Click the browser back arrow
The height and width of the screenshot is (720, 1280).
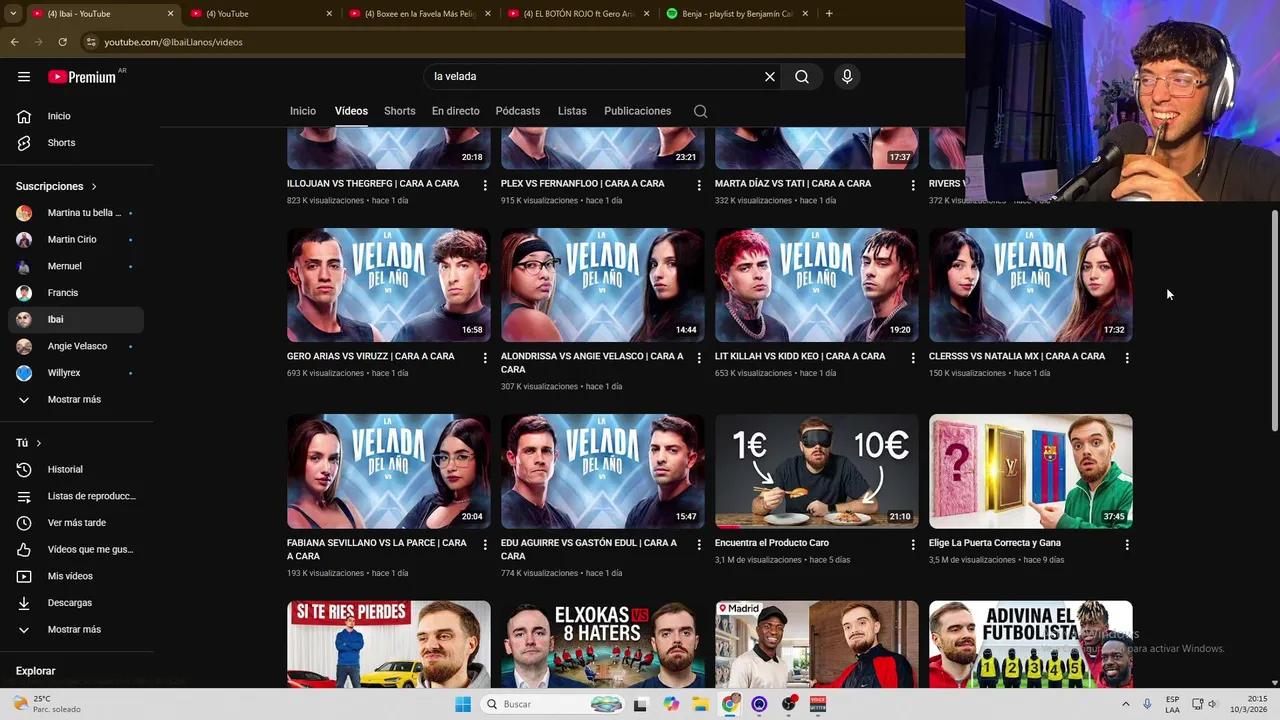tap(14, 42)
